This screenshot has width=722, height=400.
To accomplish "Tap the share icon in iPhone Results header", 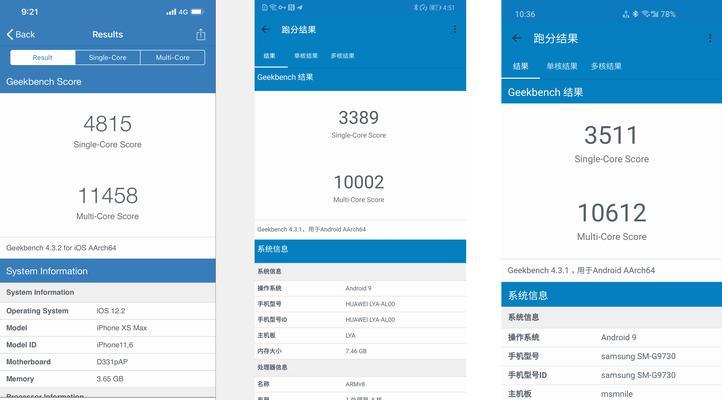I will pyautogui.click(x=200, y=35).
